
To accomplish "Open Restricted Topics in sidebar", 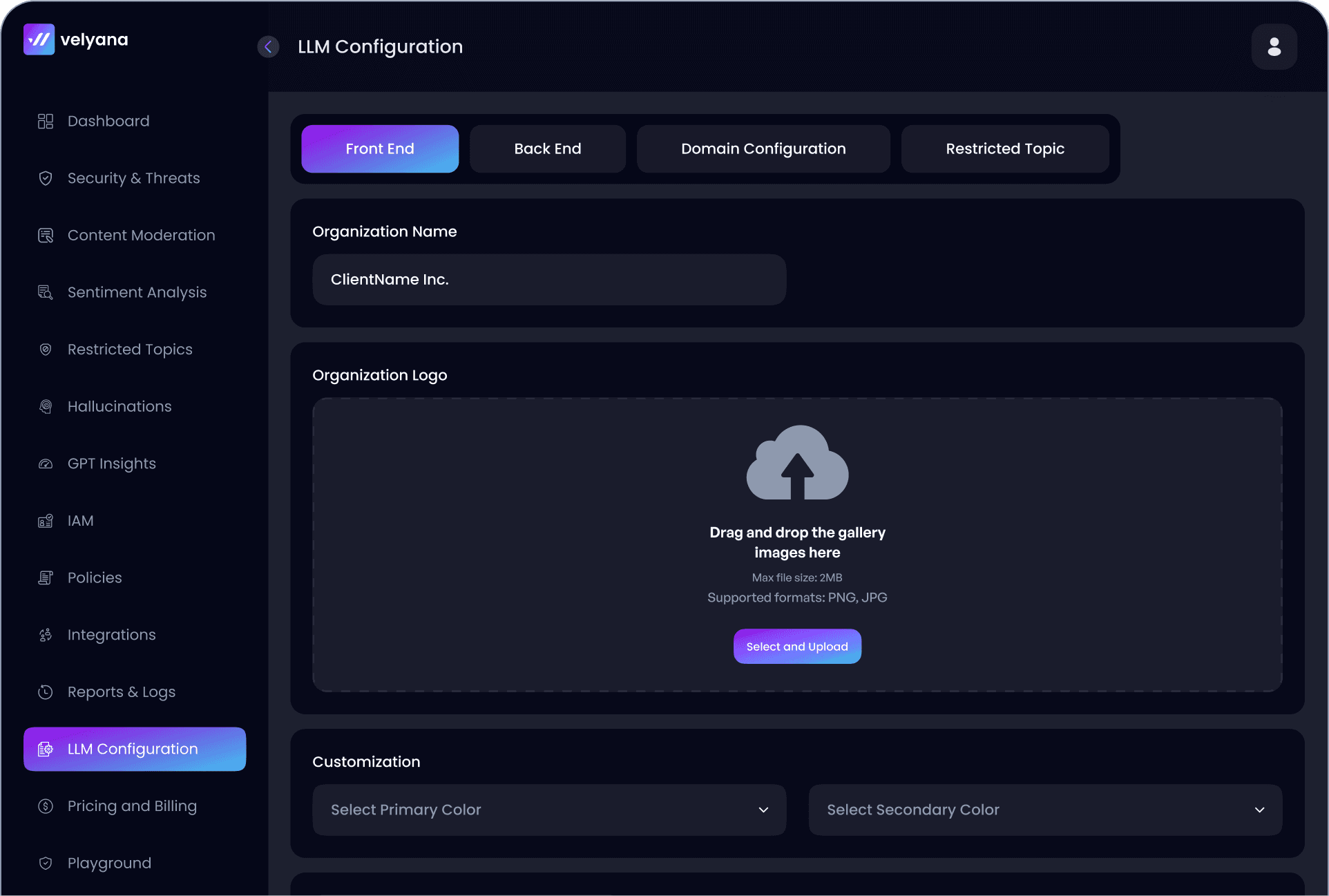I will click(x=135, y=350).
